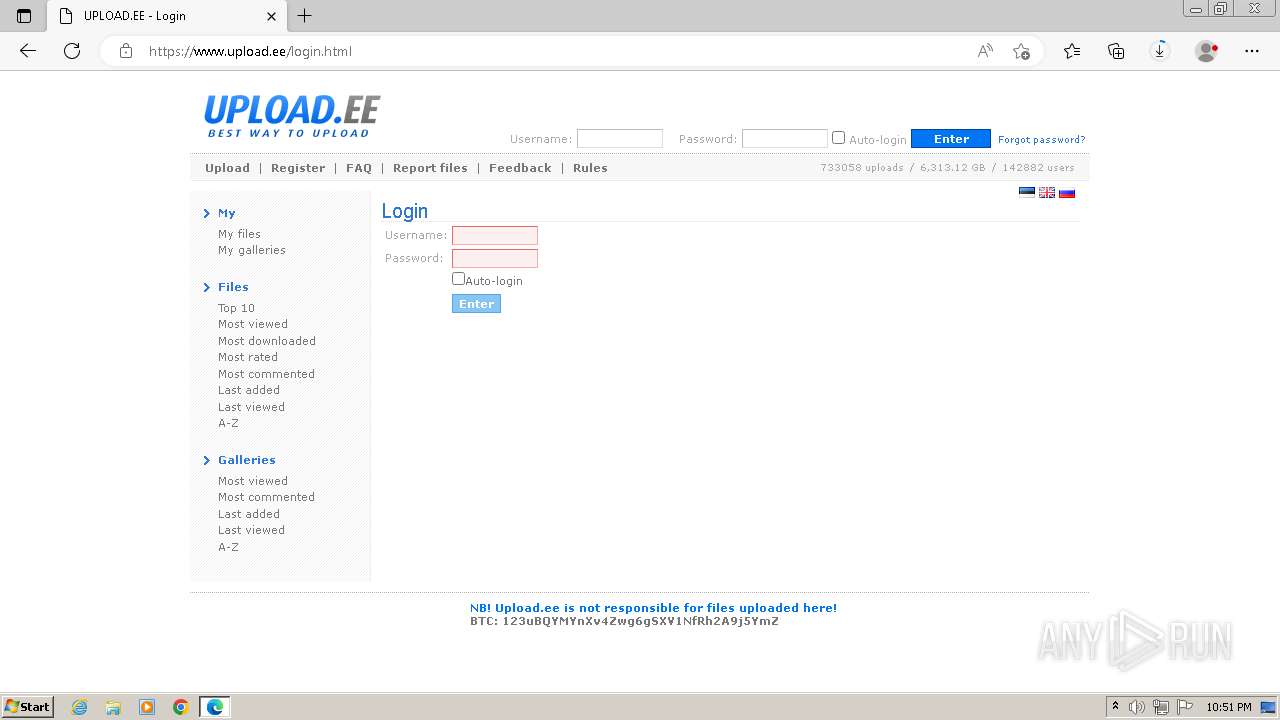
Task: Open Internet Explorer from the taskbar
Action: coord(80,707)
